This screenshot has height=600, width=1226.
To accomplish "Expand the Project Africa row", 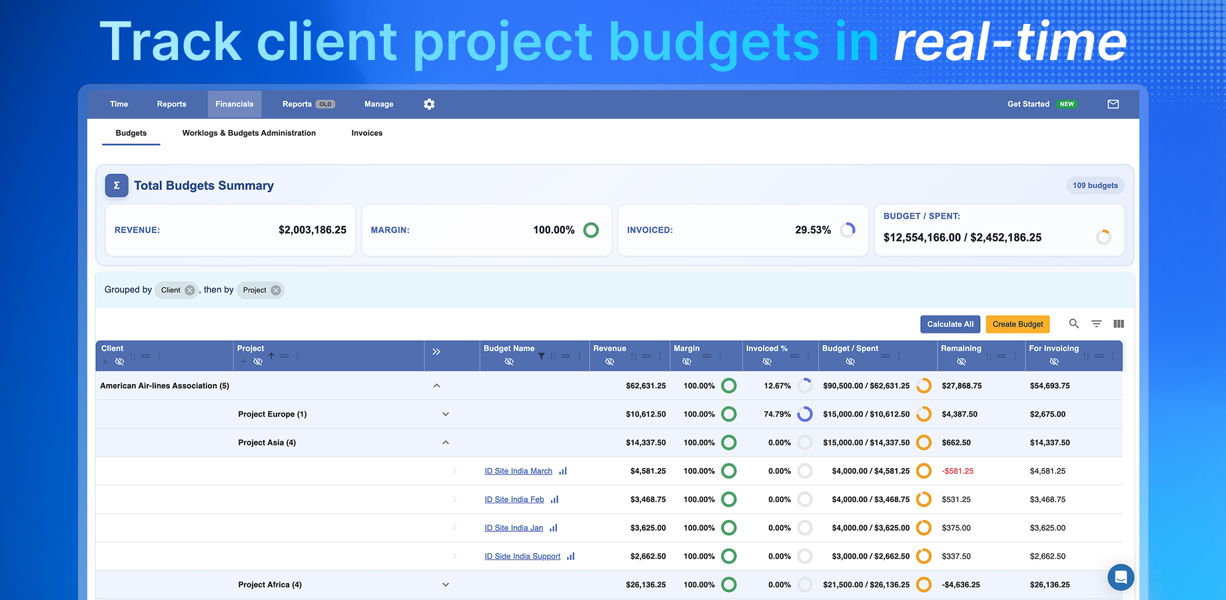I will click(446, 585).
